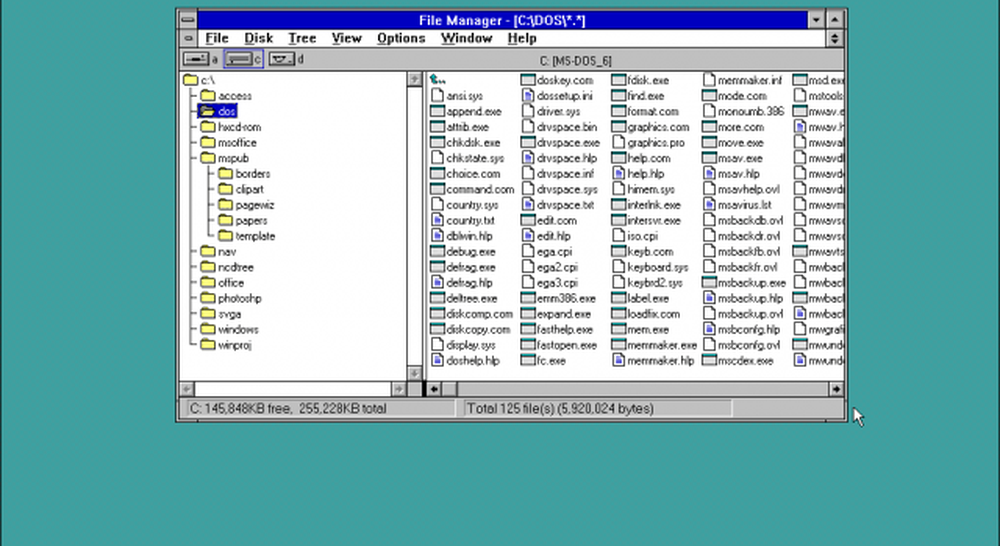Select the country.txt document icon
This screenshot has width=1000, height=546.
(x=437, y=220)
